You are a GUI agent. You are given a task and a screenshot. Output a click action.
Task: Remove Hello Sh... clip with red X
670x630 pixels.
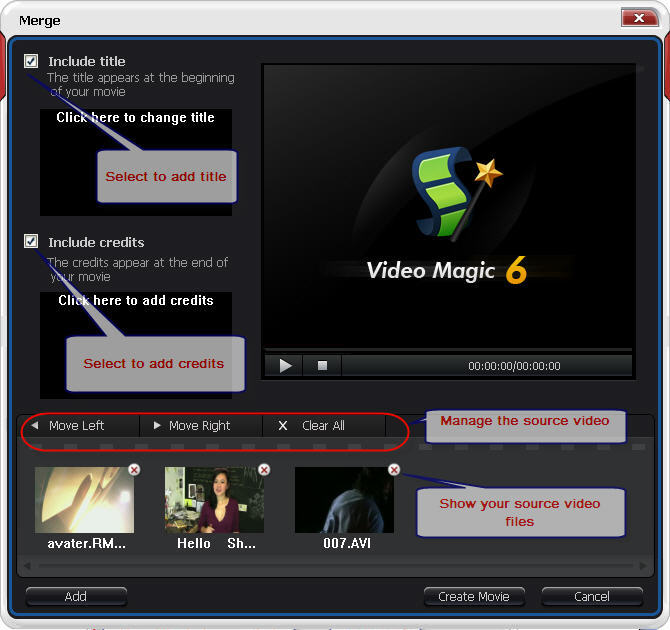pyautogui.click(x=264, y=470)
